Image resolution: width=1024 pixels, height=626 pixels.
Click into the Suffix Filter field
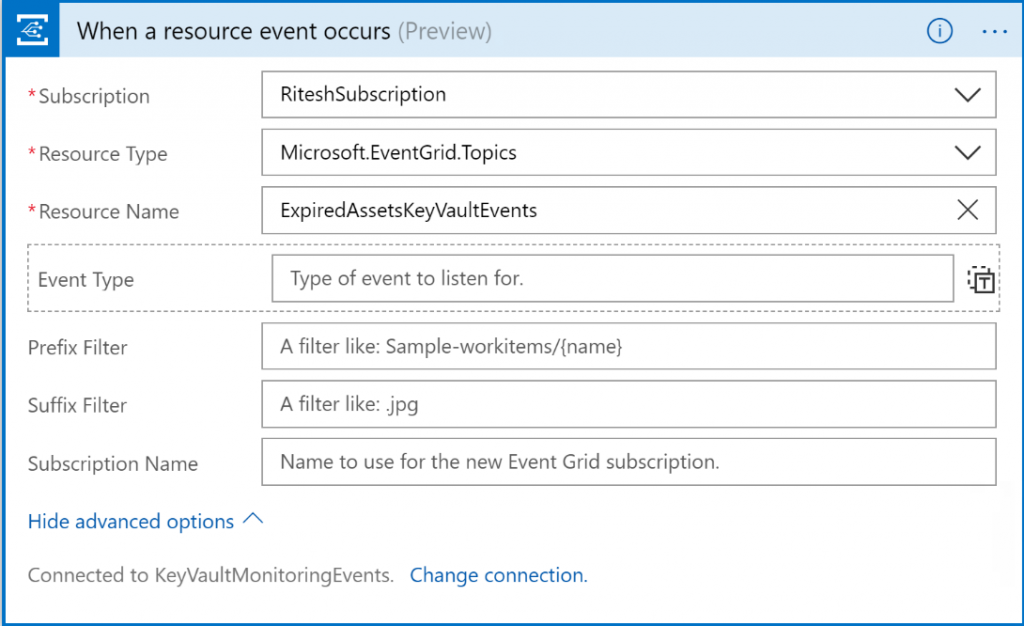[628, 405]
